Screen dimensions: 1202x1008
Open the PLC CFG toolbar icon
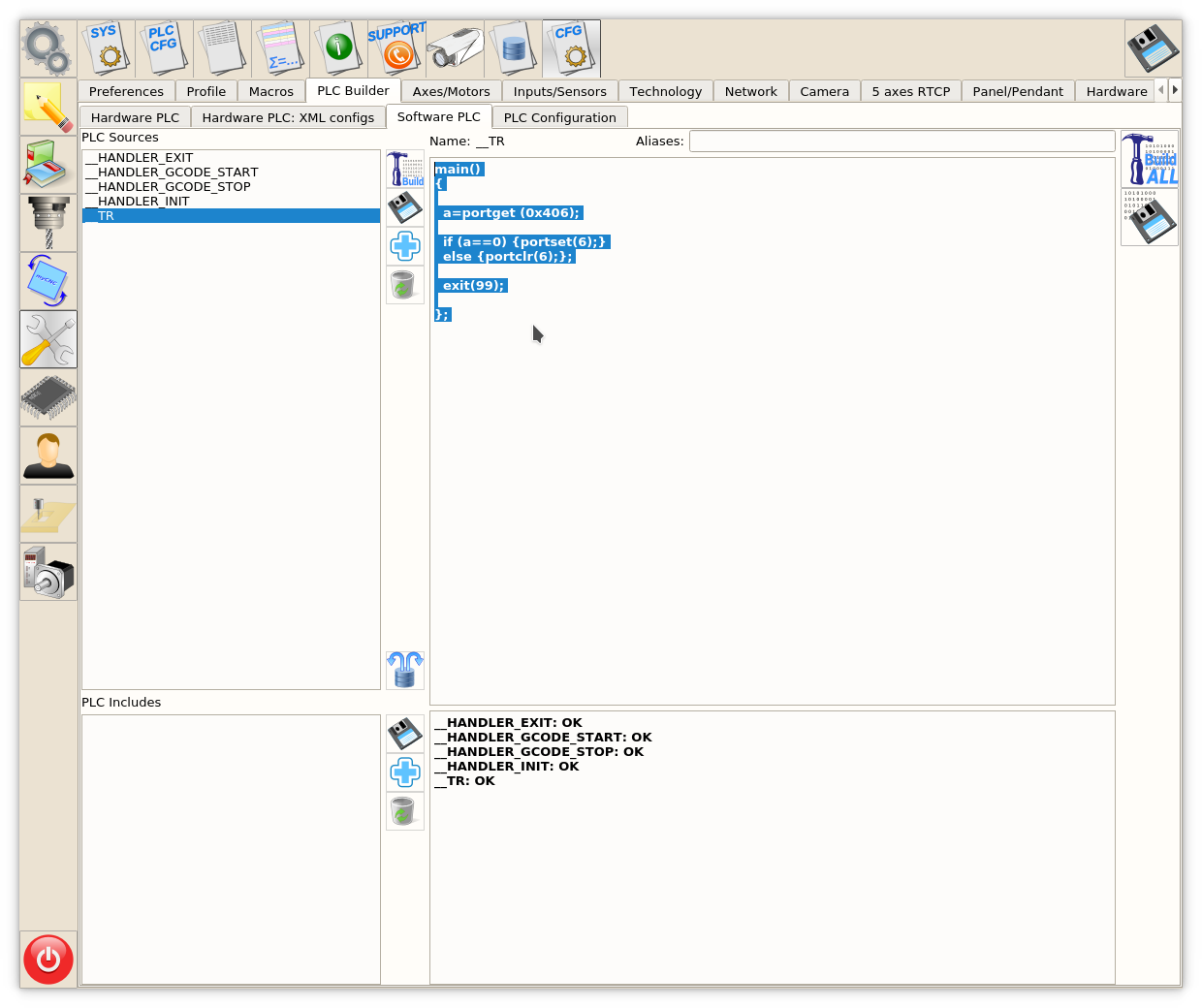pyautogui.click(x=164, y=48)
